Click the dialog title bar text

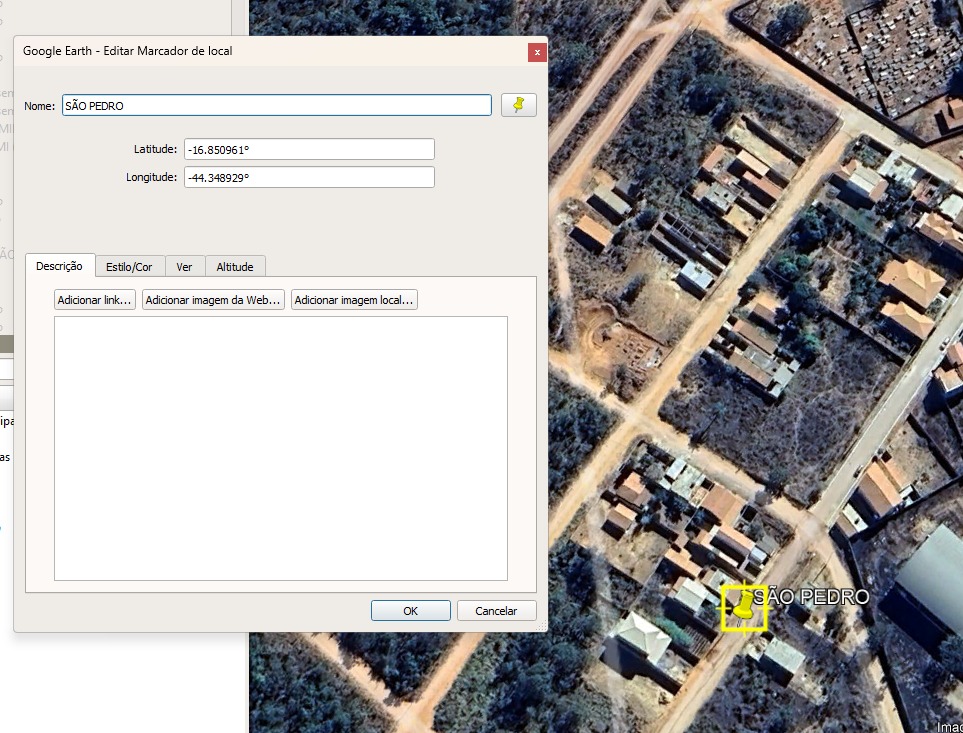128,51
